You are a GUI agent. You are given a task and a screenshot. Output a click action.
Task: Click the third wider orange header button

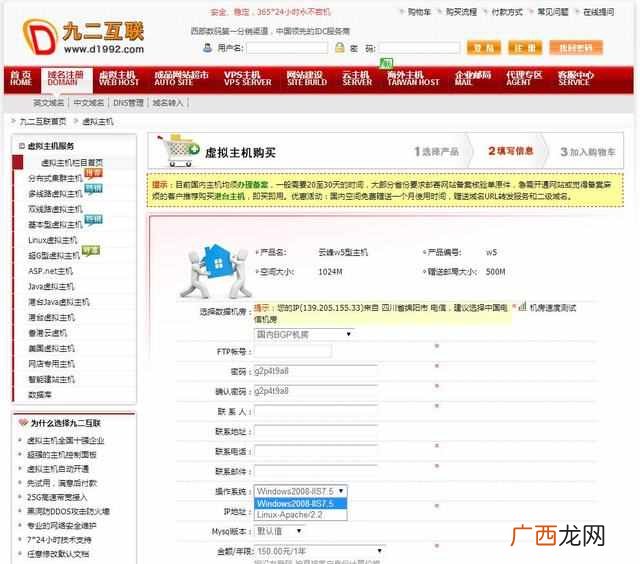pos(576,48)
